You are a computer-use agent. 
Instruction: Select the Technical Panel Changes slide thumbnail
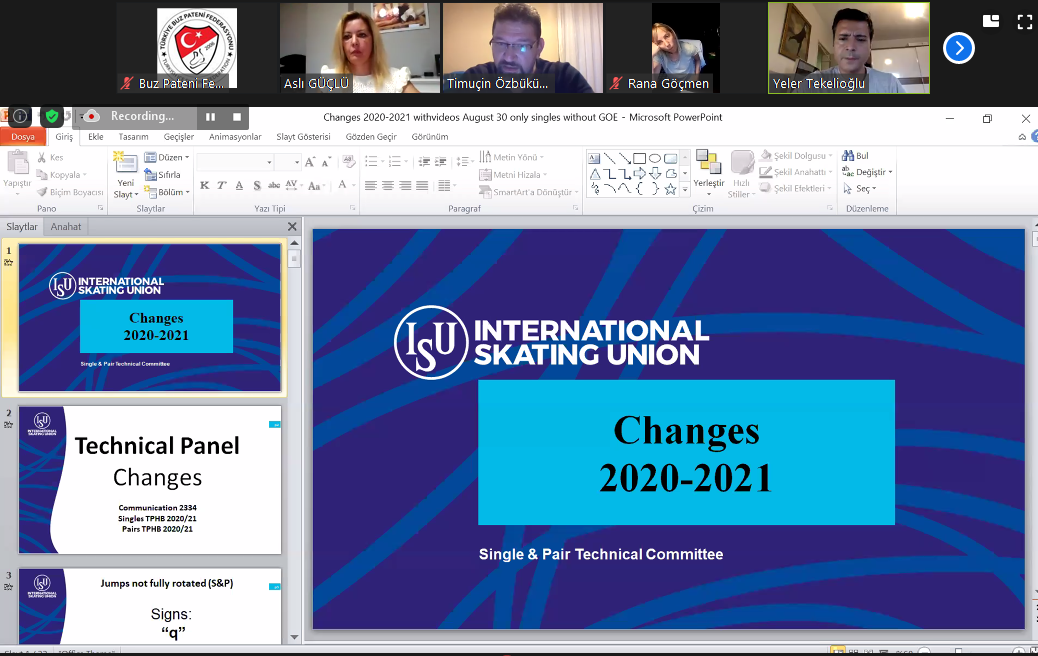pyautogui.click(x=150, y=480)
